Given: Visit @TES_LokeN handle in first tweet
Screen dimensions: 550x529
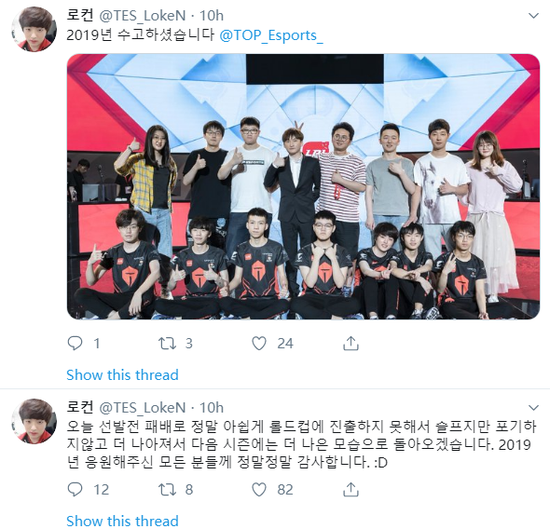Looking at the screenshot, I should coord(142,15).
